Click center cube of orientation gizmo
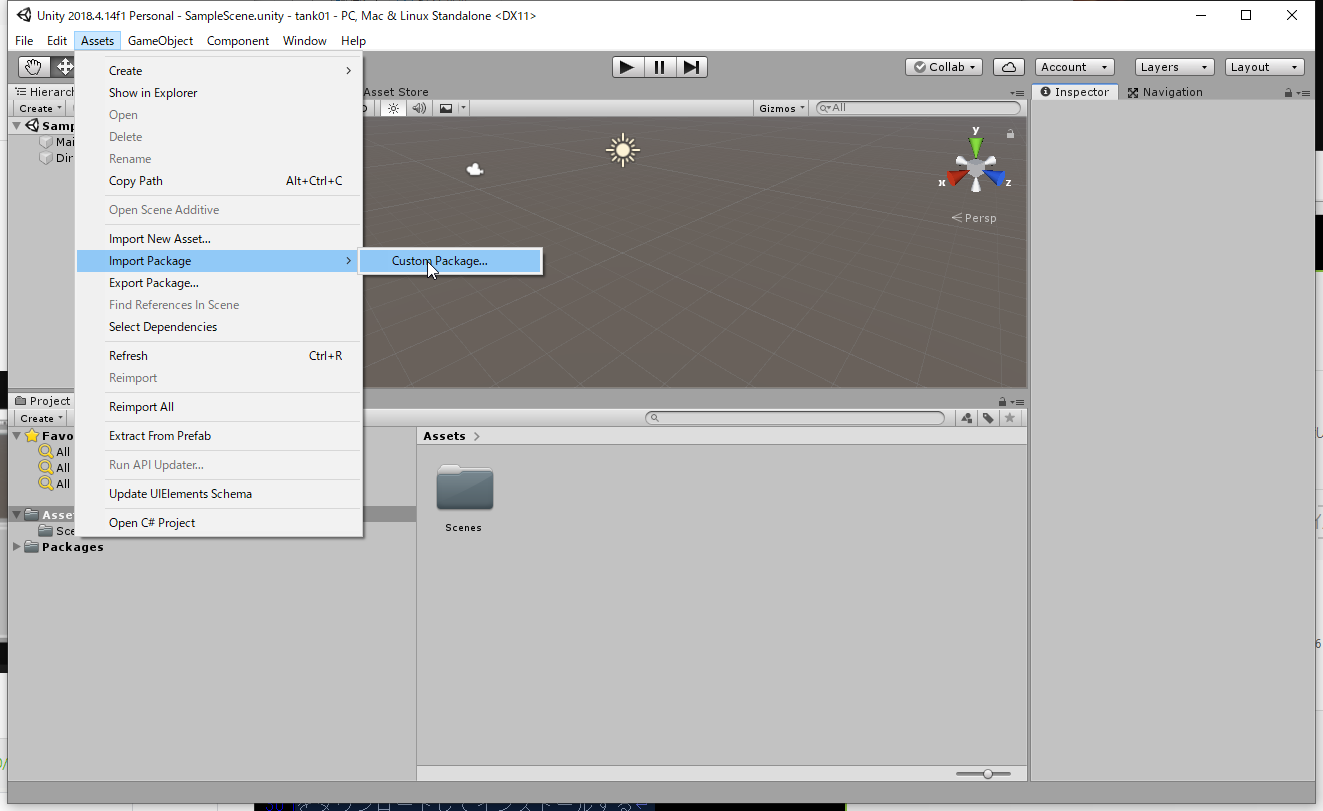This screenshot has width=1323, height=811. click(x=975, y=169)
